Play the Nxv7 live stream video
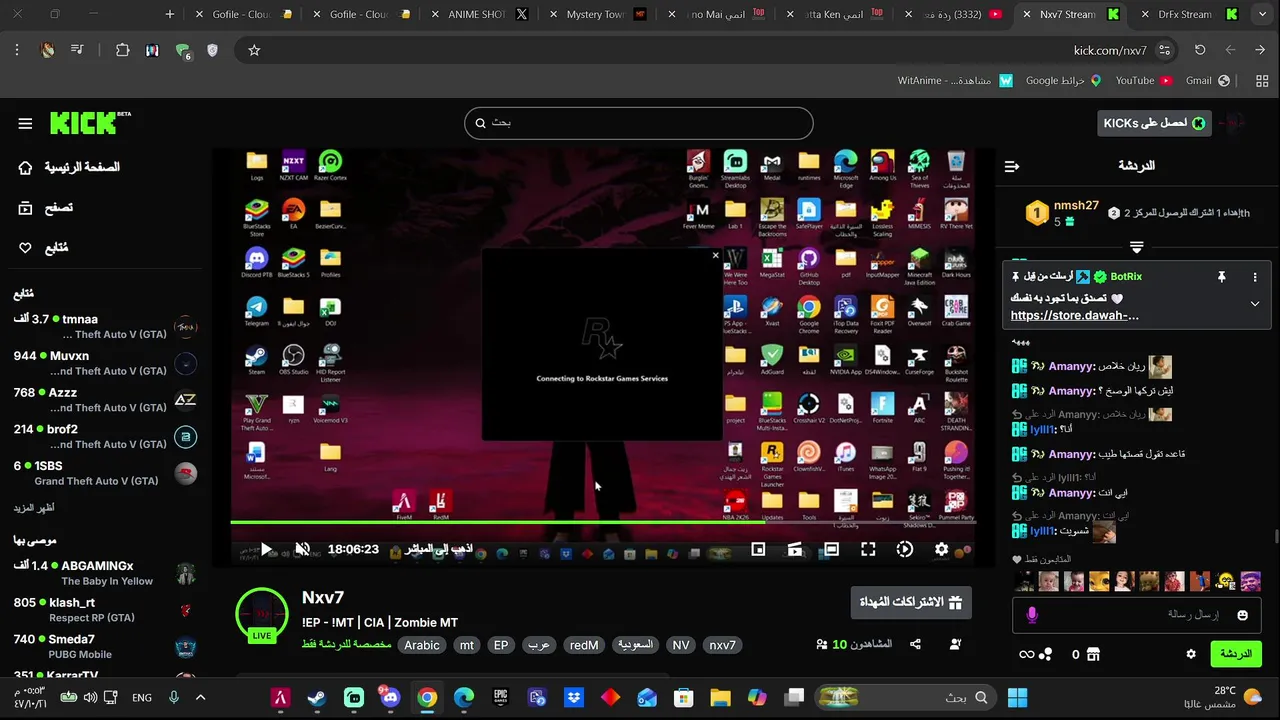This screenshot has width=1280, height=720. click(265, 549)
